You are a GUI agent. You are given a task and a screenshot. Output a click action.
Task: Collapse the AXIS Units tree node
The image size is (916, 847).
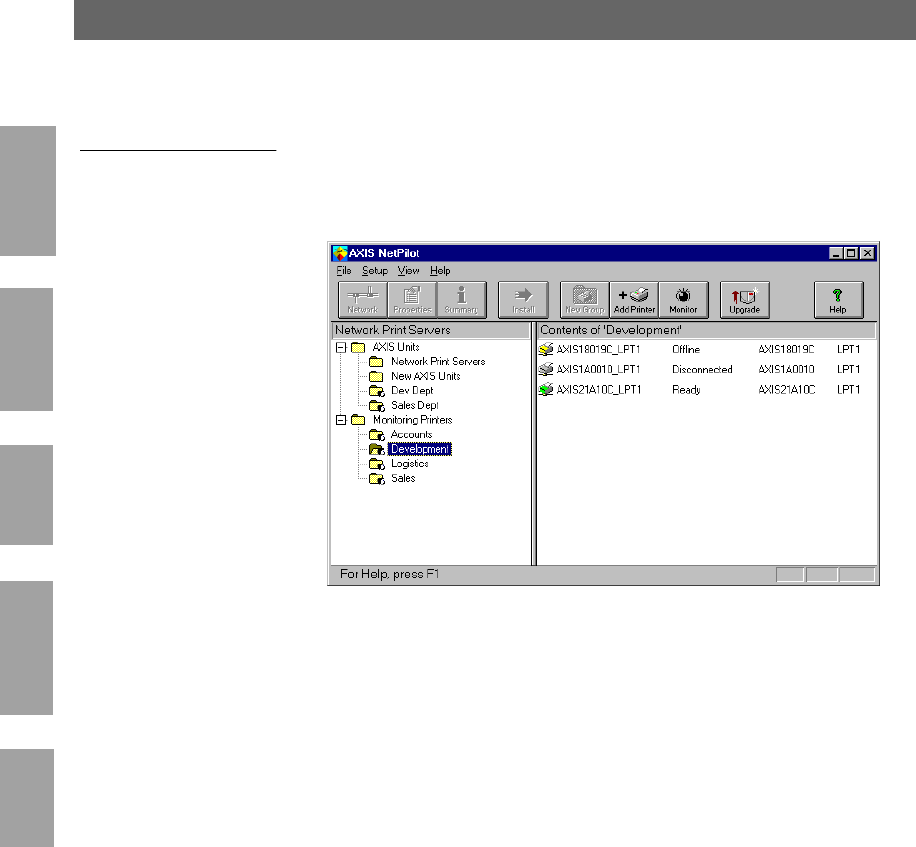click(x=341, y=347)
